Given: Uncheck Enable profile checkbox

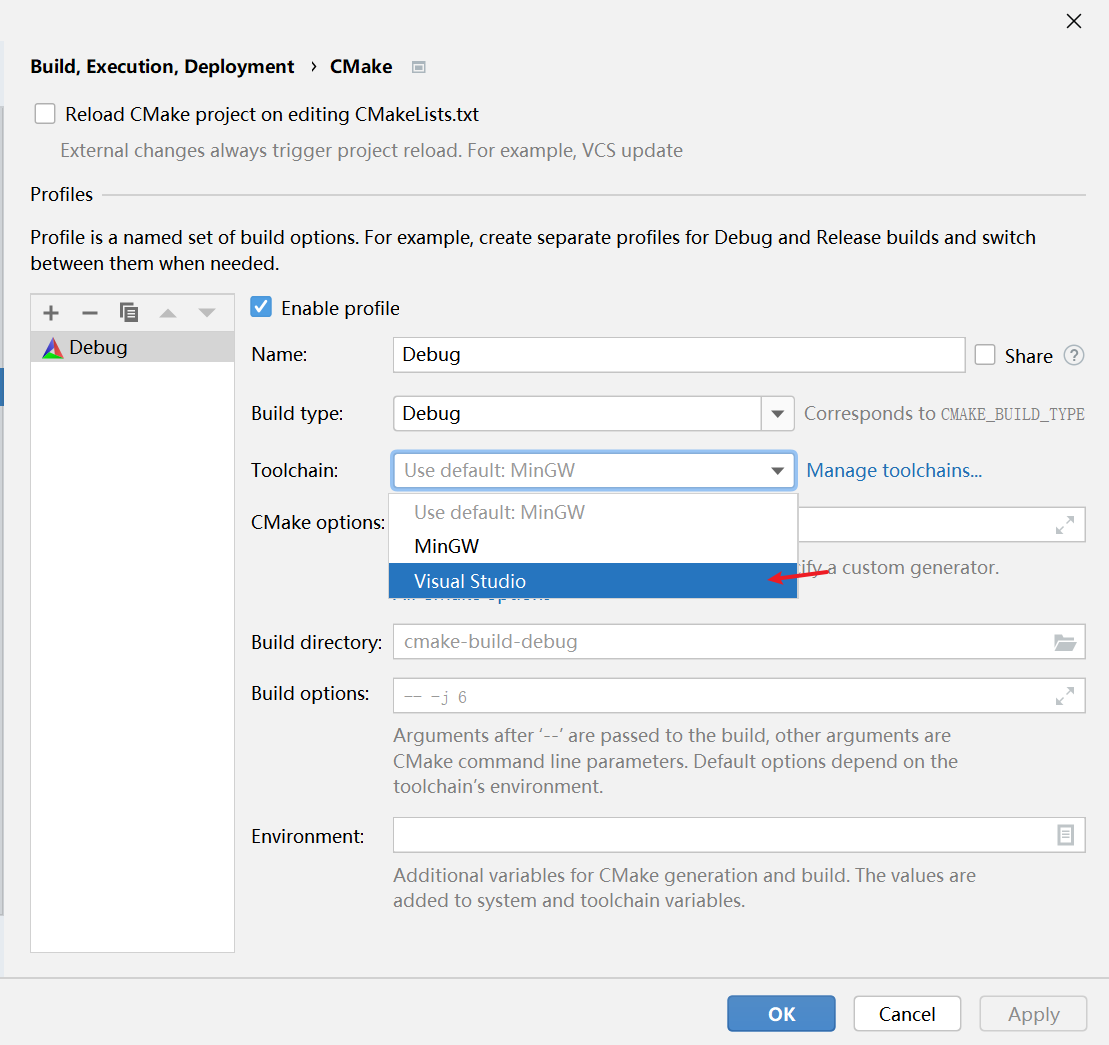Looking at the screenshot, I should pos(261,308).
